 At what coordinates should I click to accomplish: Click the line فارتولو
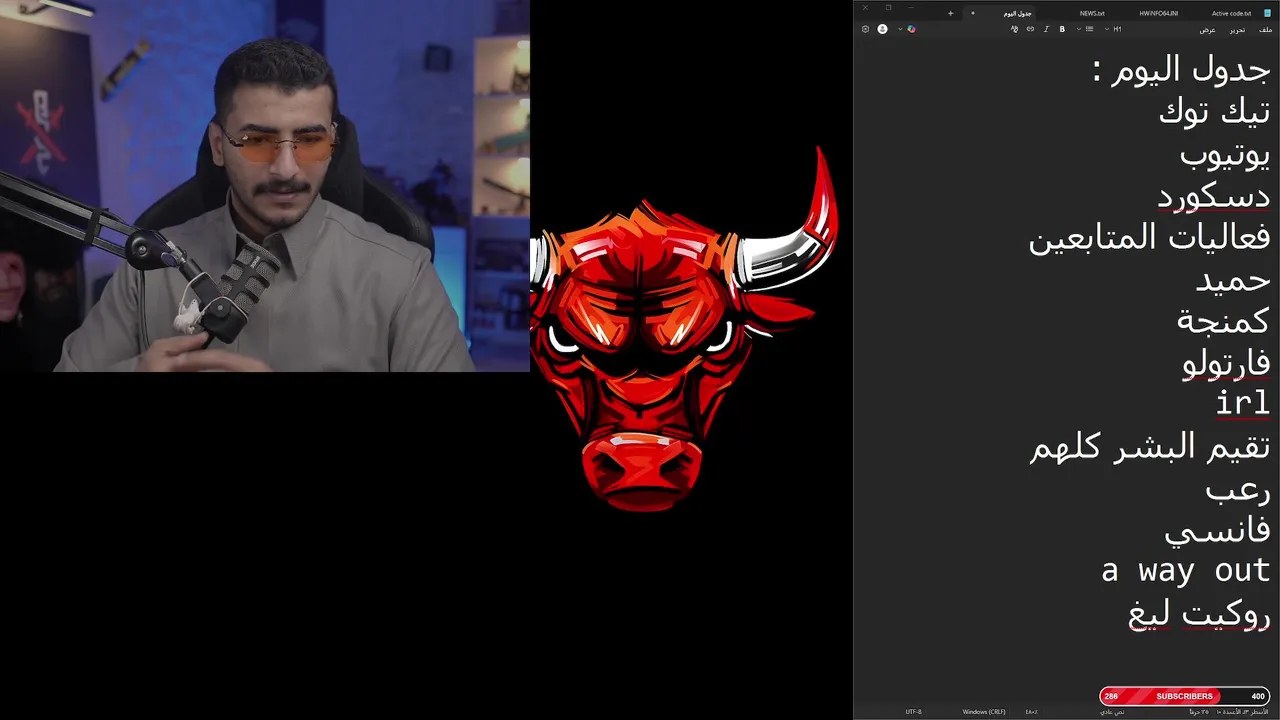coord(1226,362)
